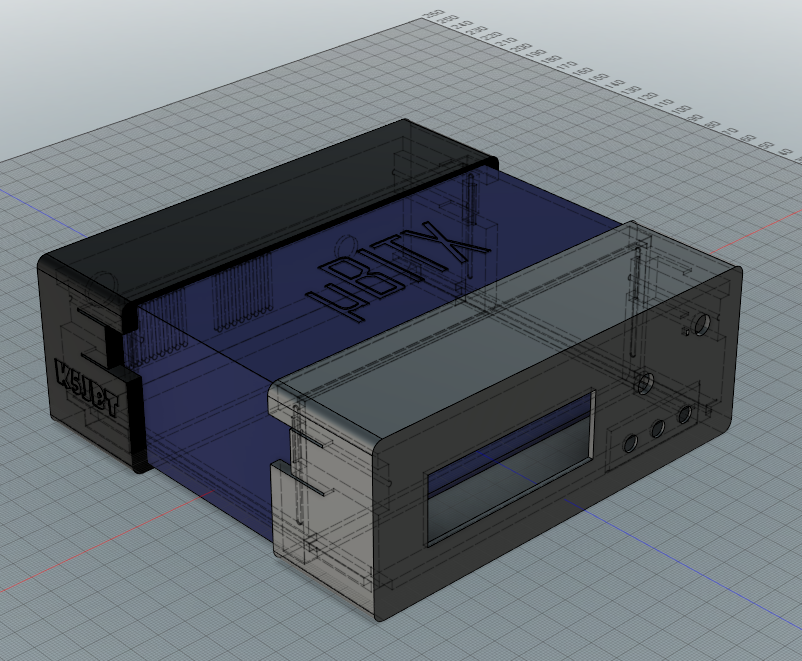Select the middle round button hole
The height and width of the screenshot is (661, 802).
point(657,429)
